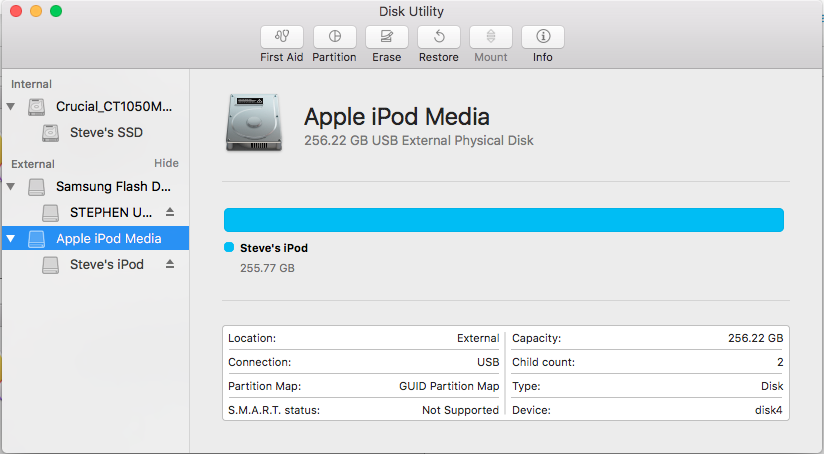Eject the Steve's iPod volume
The image size is (824, 454).
pyautogui.click(x=170, y=264)
